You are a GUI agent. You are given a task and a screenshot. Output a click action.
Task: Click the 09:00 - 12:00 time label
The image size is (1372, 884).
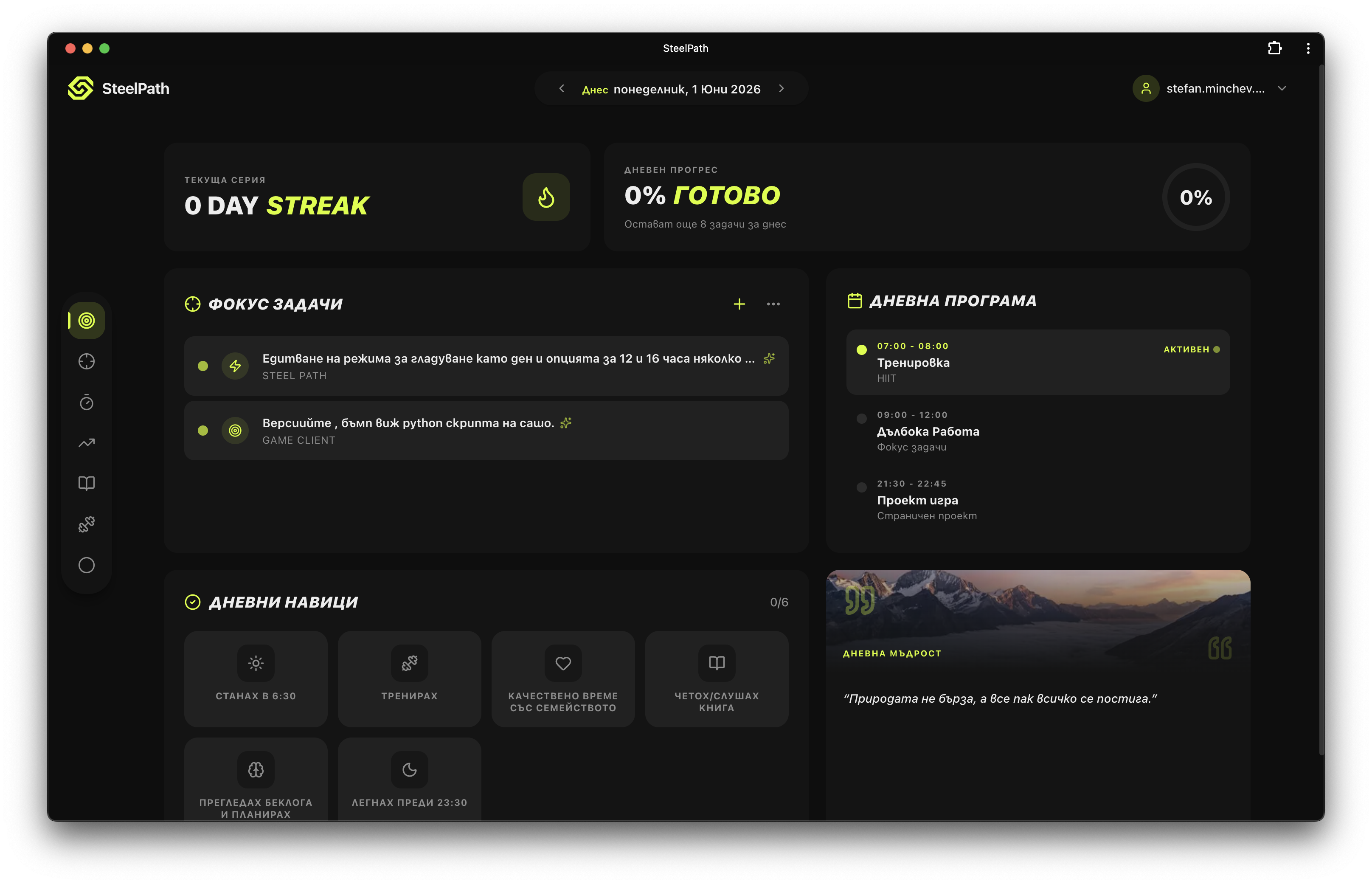pyautogui.click(x=912, y=414)
